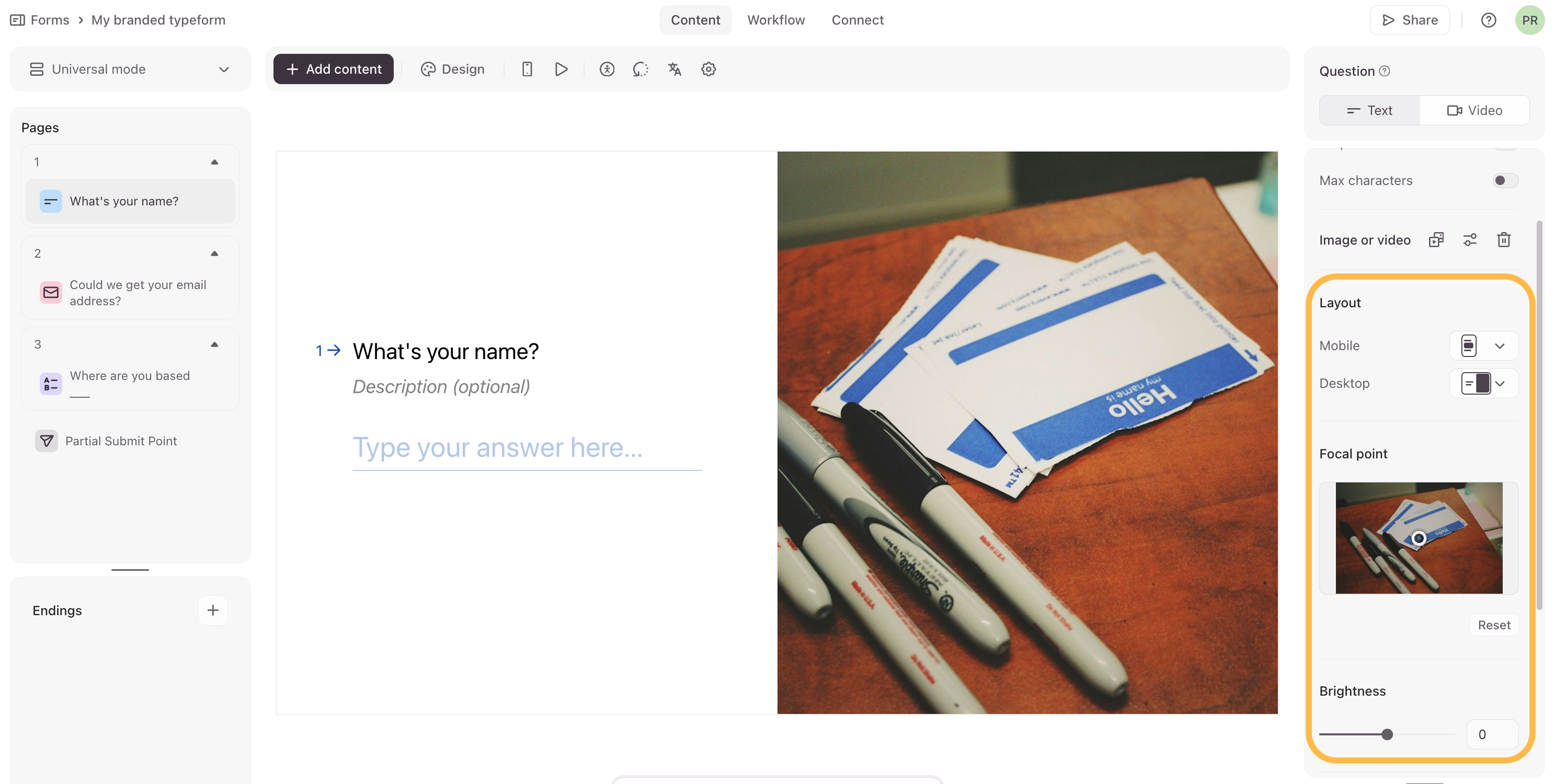Delete image with trash icon
This screenshot has width=1555, height=784.
[x=1504, y=239]
